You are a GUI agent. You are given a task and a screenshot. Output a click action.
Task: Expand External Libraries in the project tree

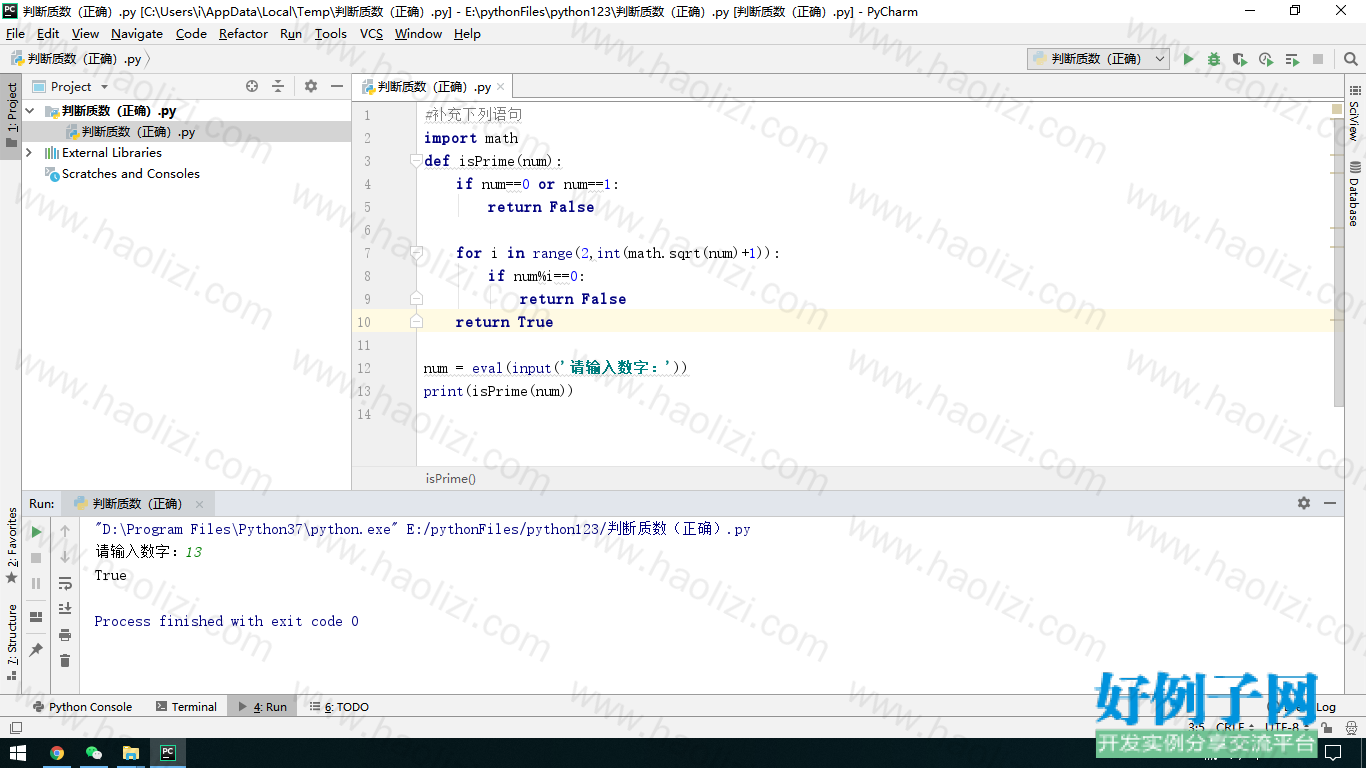29,153
